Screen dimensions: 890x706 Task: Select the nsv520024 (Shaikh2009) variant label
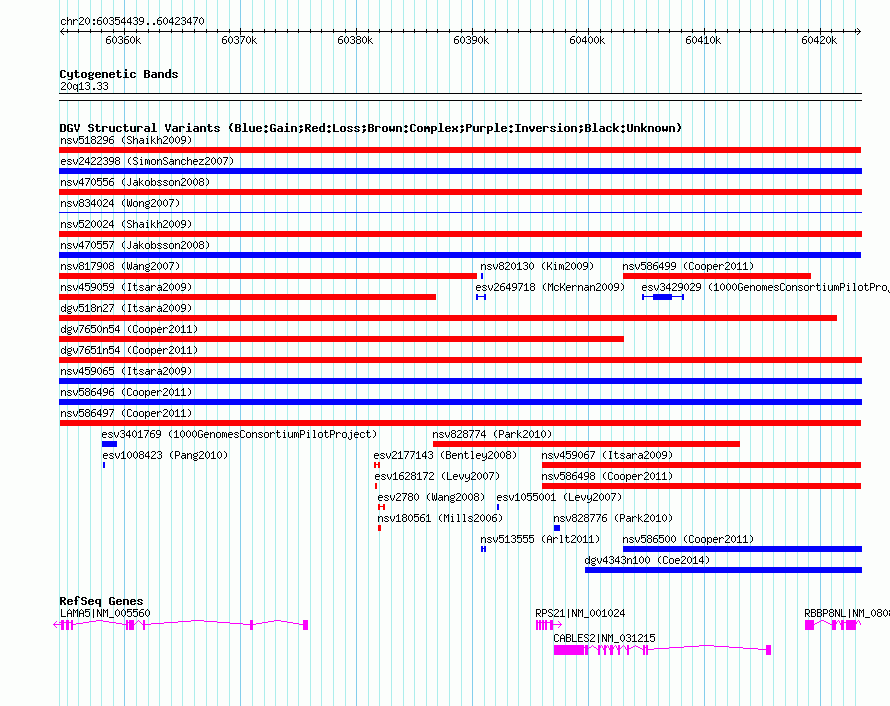pos(126,224)
